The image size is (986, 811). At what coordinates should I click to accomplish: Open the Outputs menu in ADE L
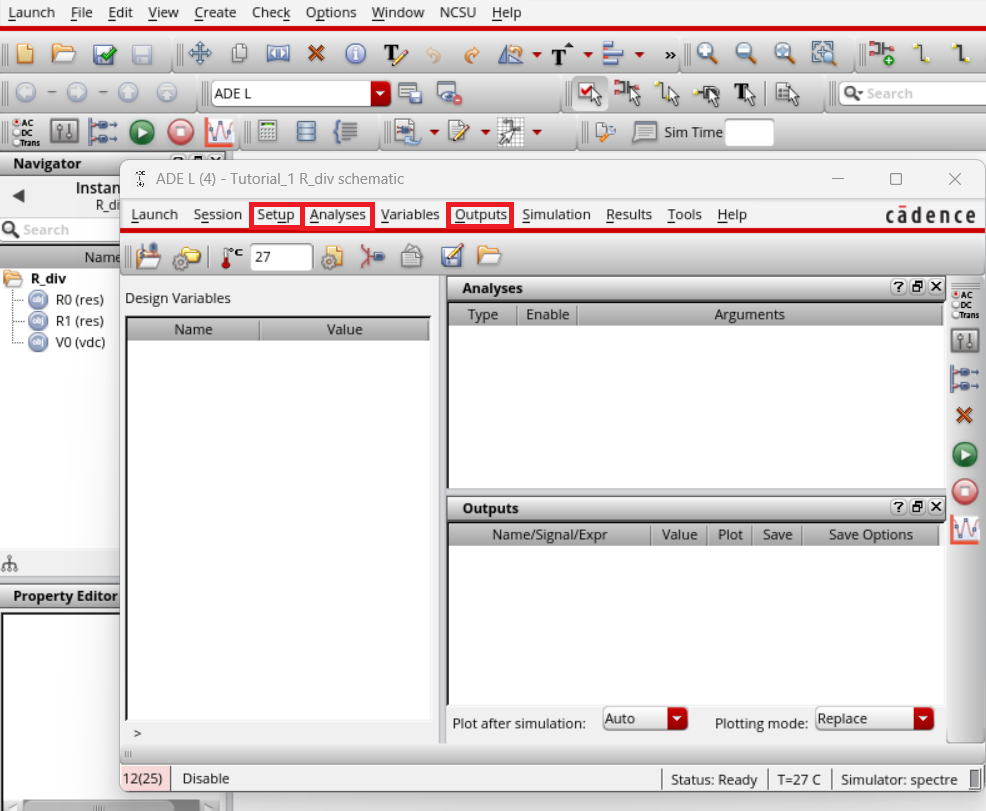pos(480,215)
